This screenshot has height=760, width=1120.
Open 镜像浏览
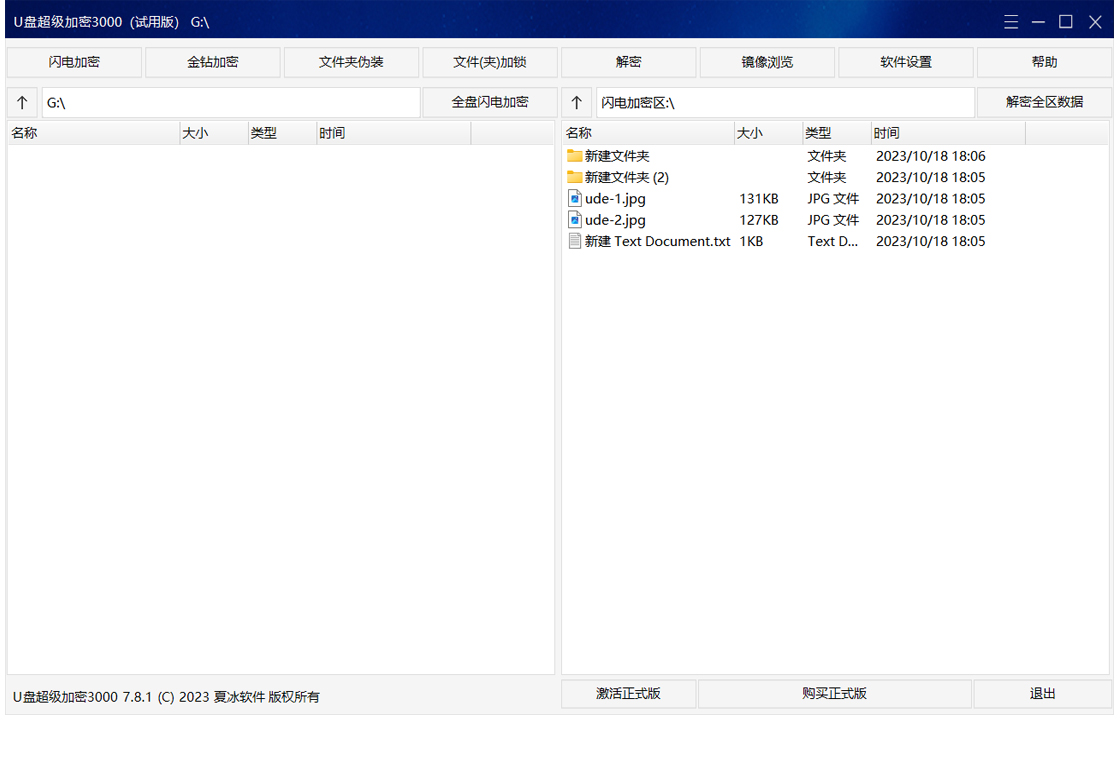click(767, 62)
